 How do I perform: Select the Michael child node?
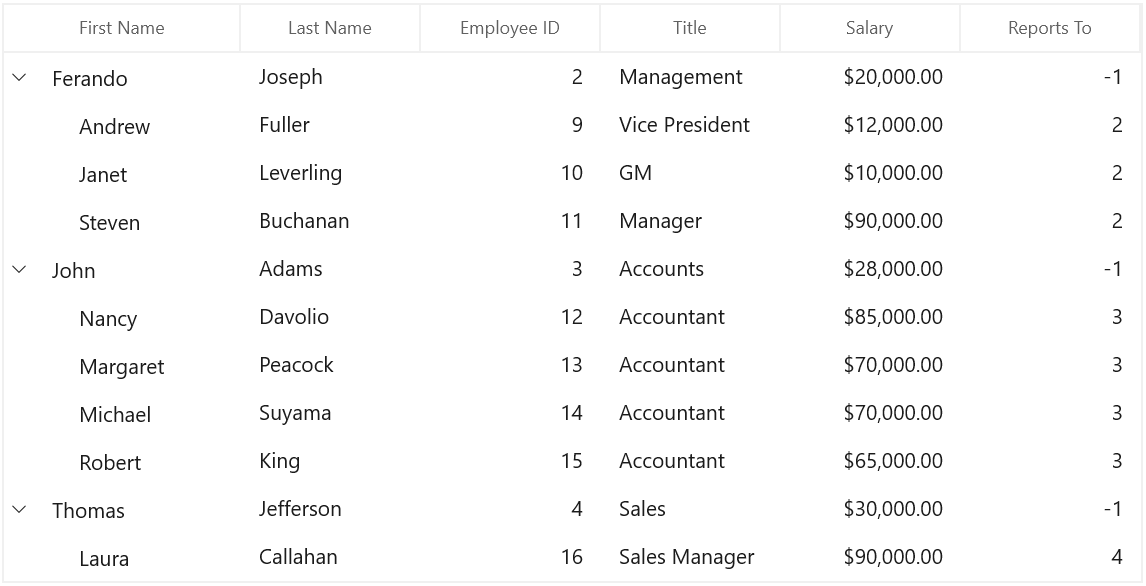[x=115, y=414]
